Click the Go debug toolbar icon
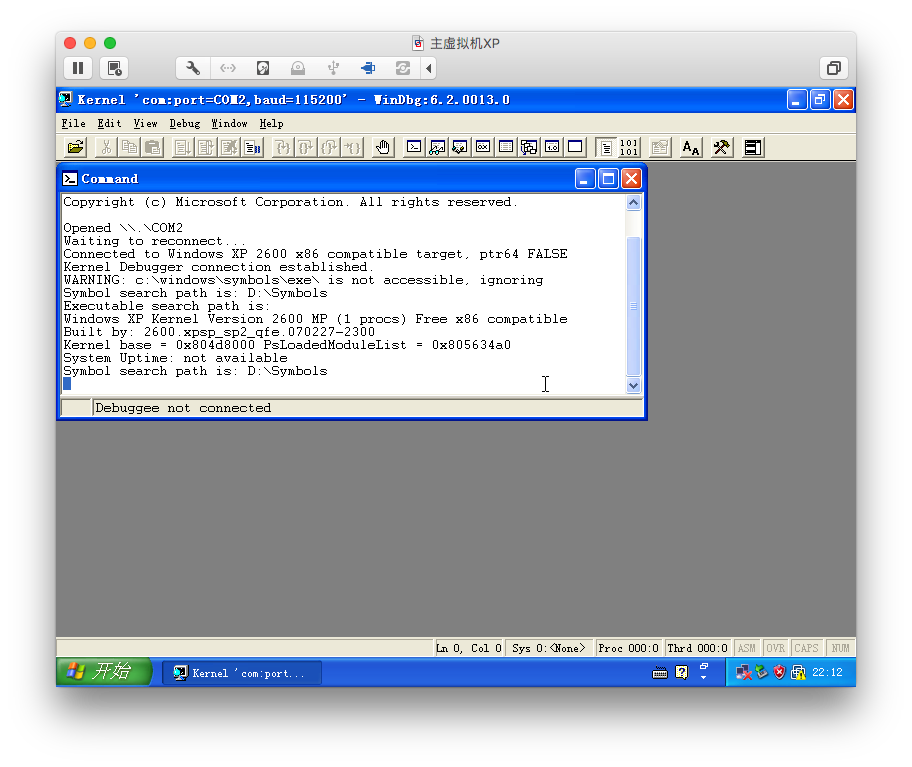The width and height of the screenshot is (912, 767). click(x=183, y=148)
